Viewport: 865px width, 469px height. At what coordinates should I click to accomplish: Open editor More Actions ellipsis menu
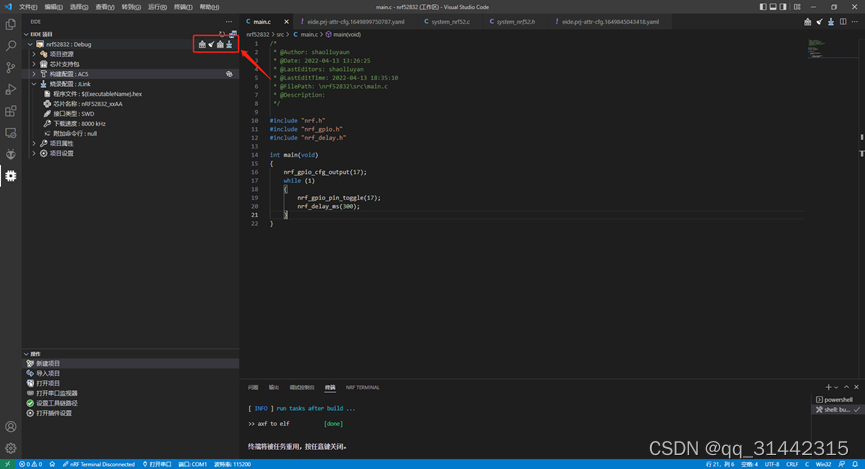pos(855,22)
